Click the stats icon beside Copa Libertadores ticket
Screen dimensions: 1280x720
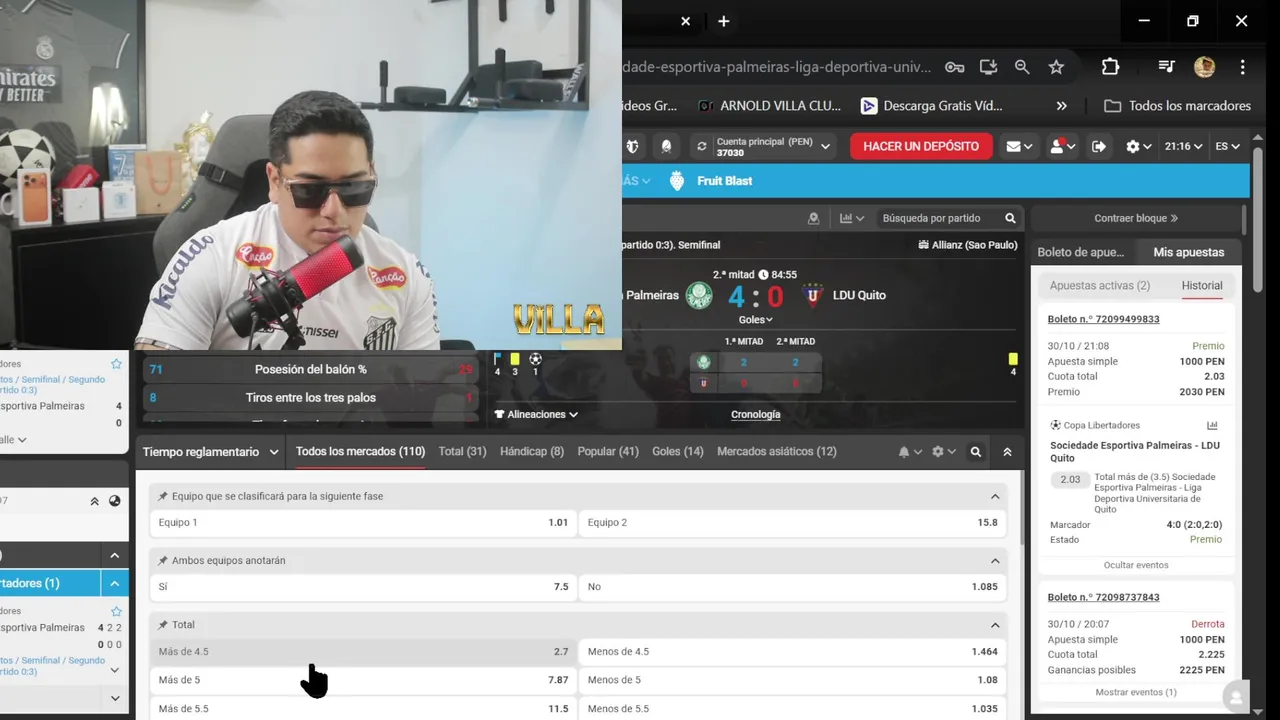[x=1212, y=425]
